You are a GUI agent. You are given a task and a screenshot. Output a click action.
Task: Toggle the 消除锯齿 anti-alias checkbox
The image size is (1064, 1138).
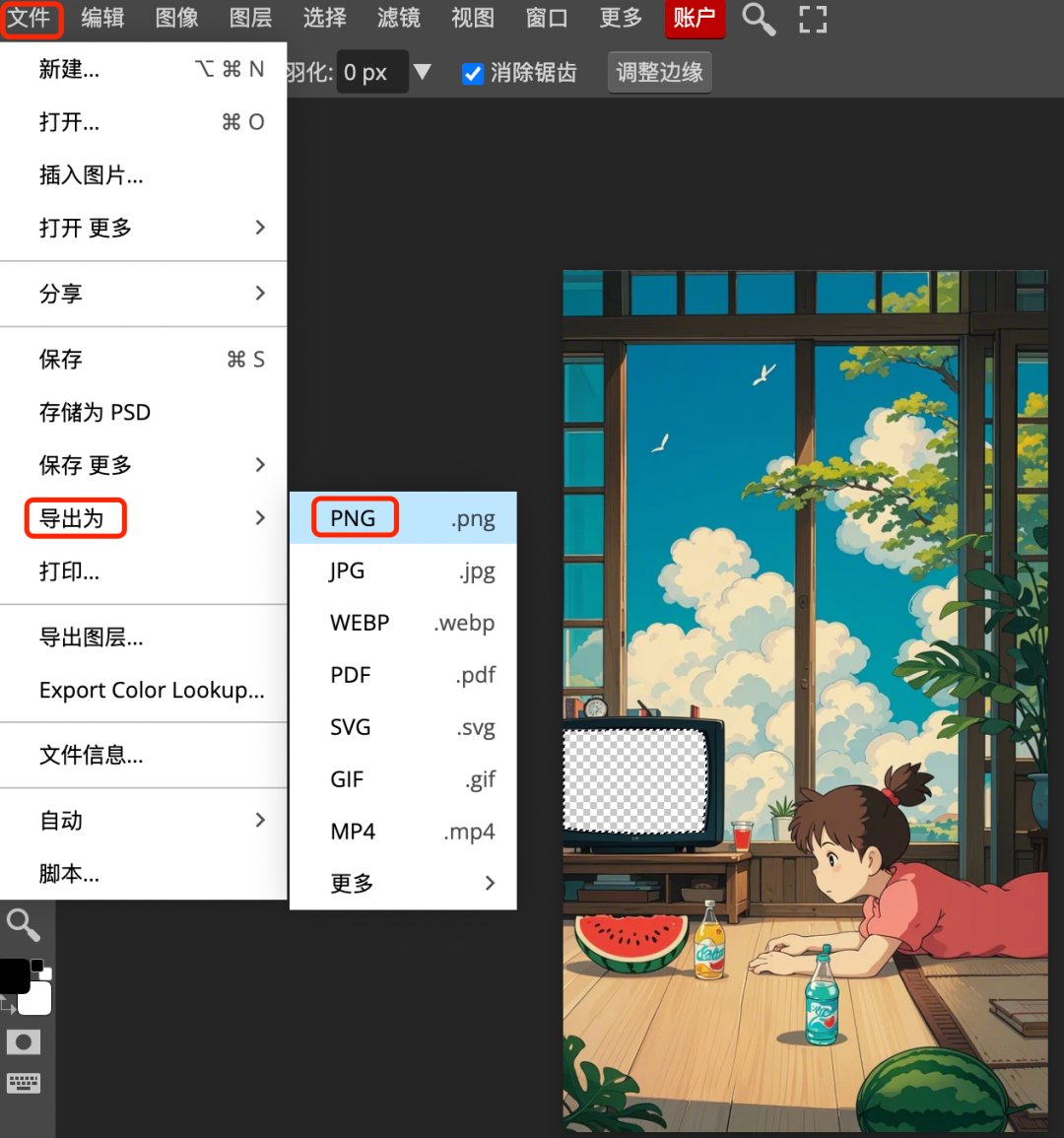[x=473, y=73]
